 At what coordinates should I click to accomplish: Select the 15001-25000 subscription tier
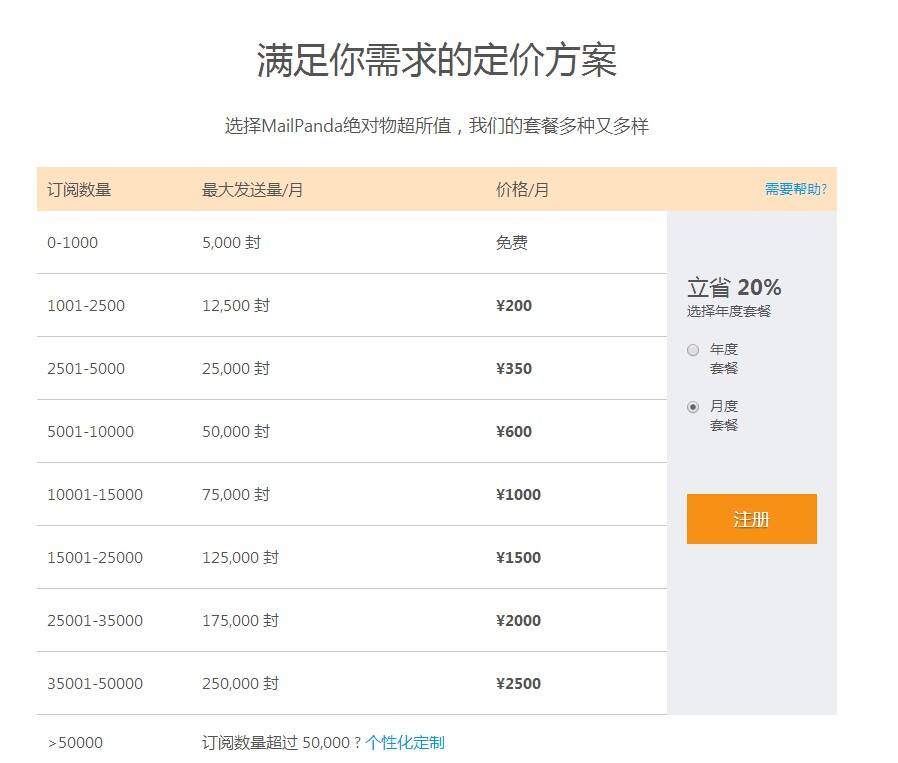click(95, 557)
